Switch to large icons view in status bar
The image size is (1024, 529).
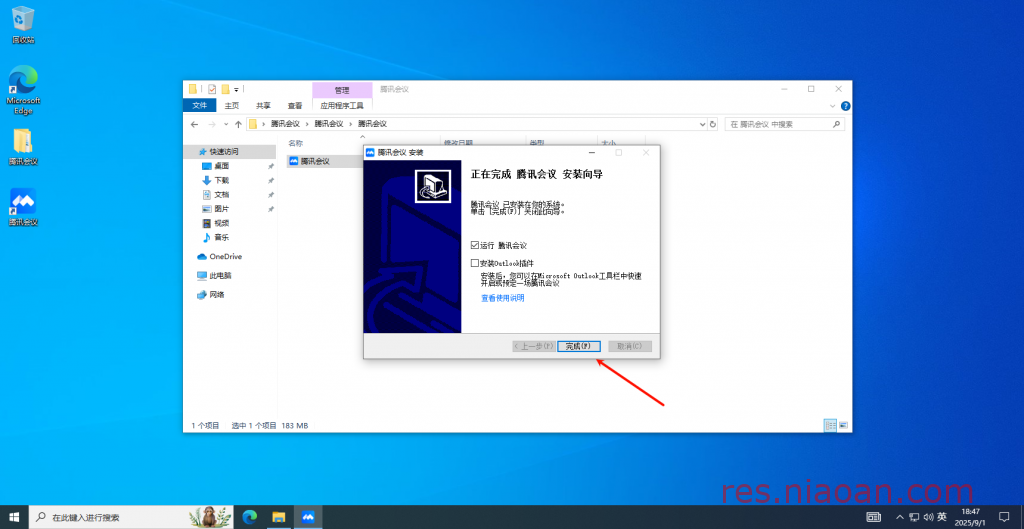coord(843,425)
